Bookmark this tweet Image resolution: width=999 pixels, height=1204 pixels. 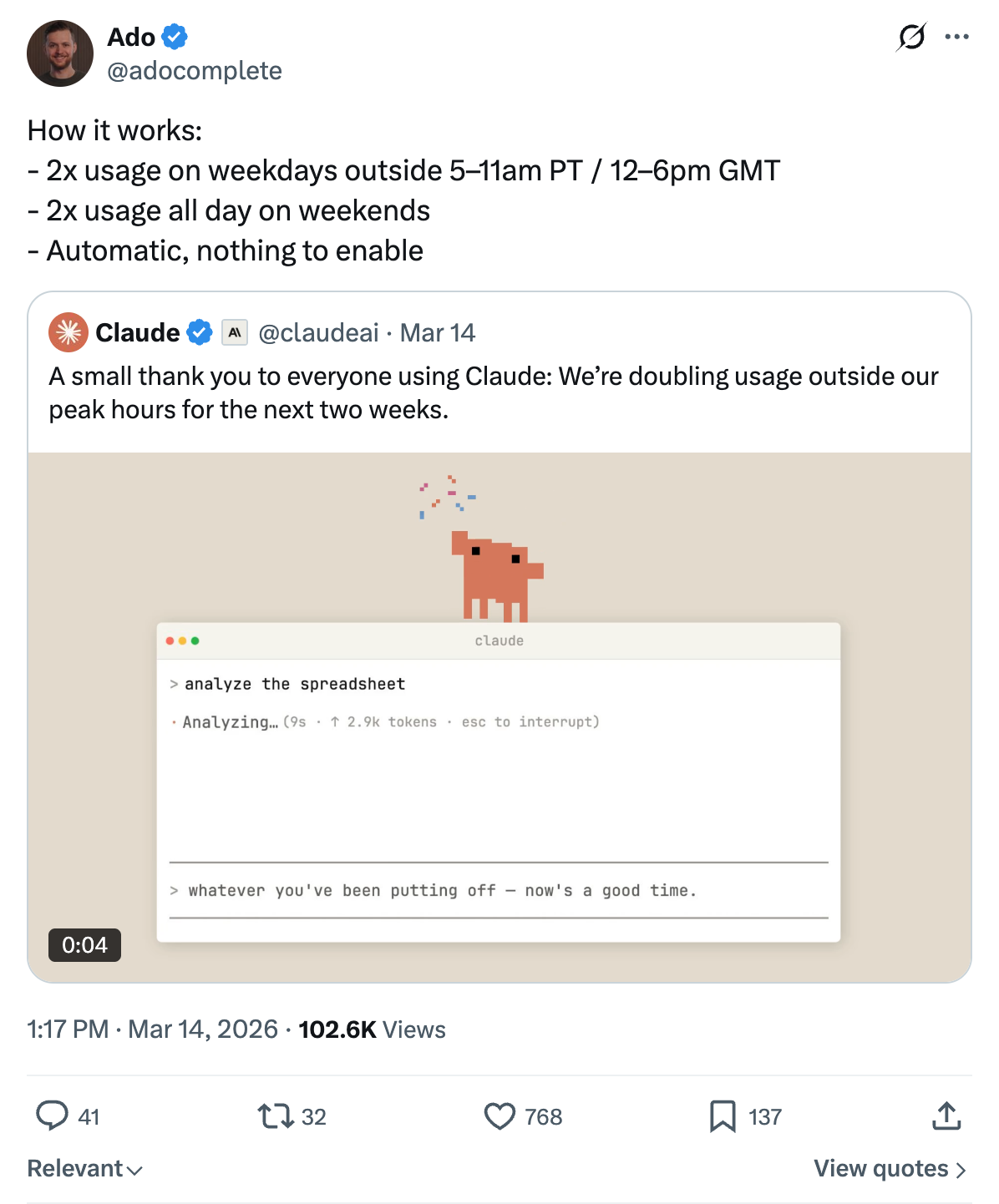click(x=723, y=1115)
